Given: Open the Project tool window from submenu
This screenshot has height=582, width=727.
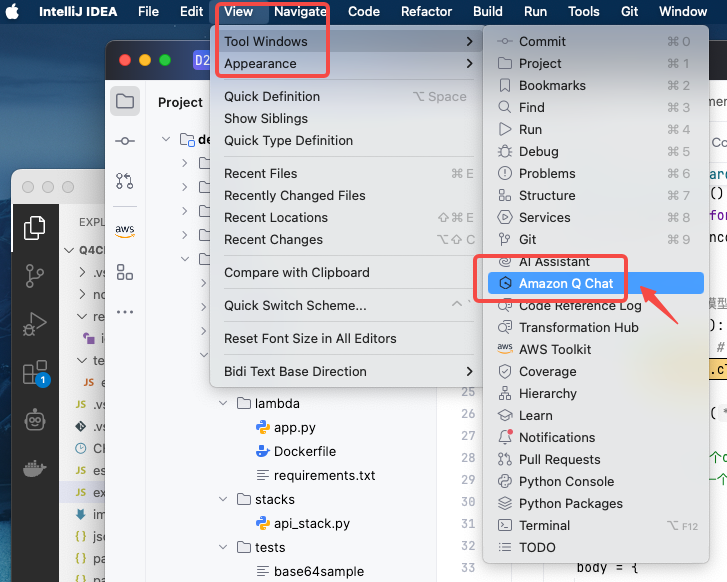Looking at the screenshot, I should click(596, 64).
